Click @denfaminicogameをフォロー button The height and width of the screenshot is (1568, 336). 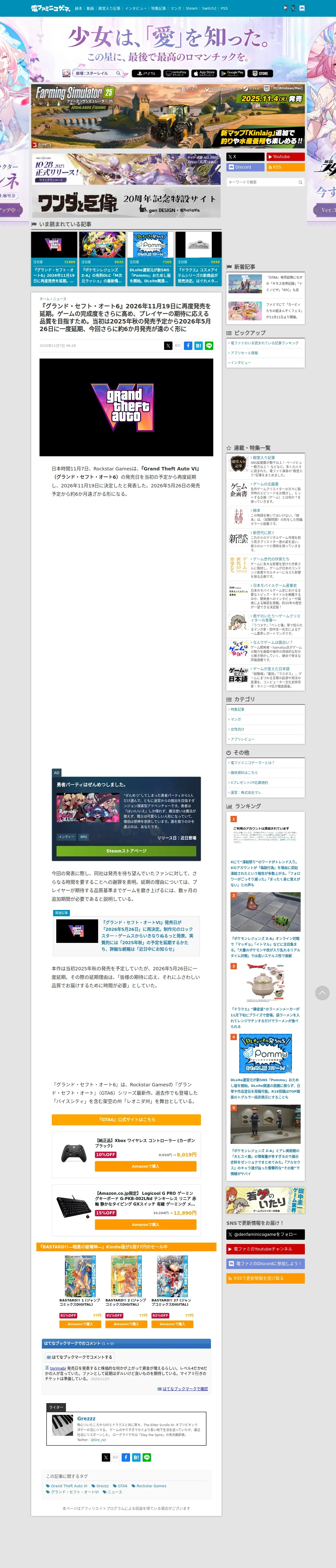265,1235
